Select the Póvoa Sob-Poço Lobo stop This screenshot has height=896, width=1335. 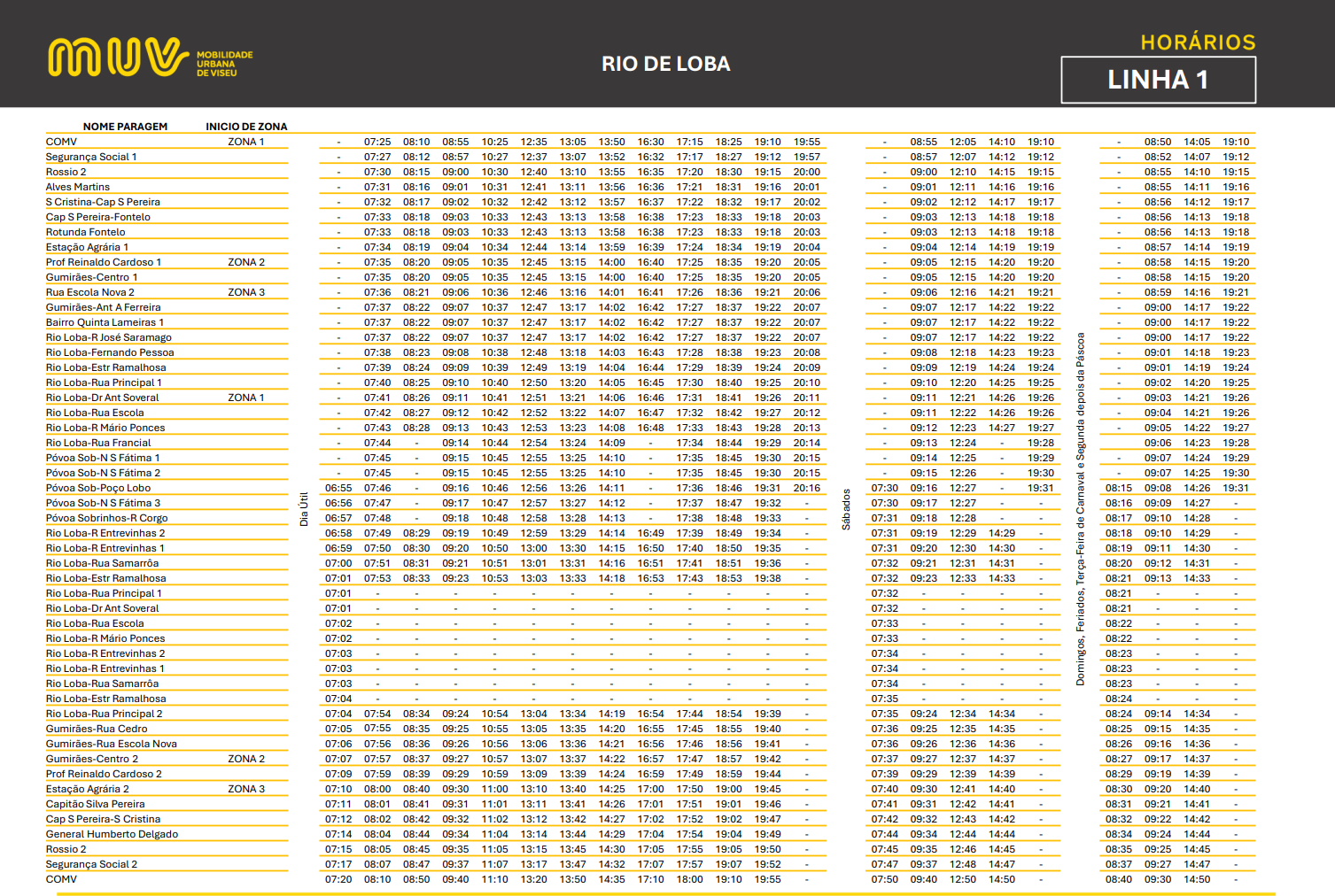pos(98,488)
